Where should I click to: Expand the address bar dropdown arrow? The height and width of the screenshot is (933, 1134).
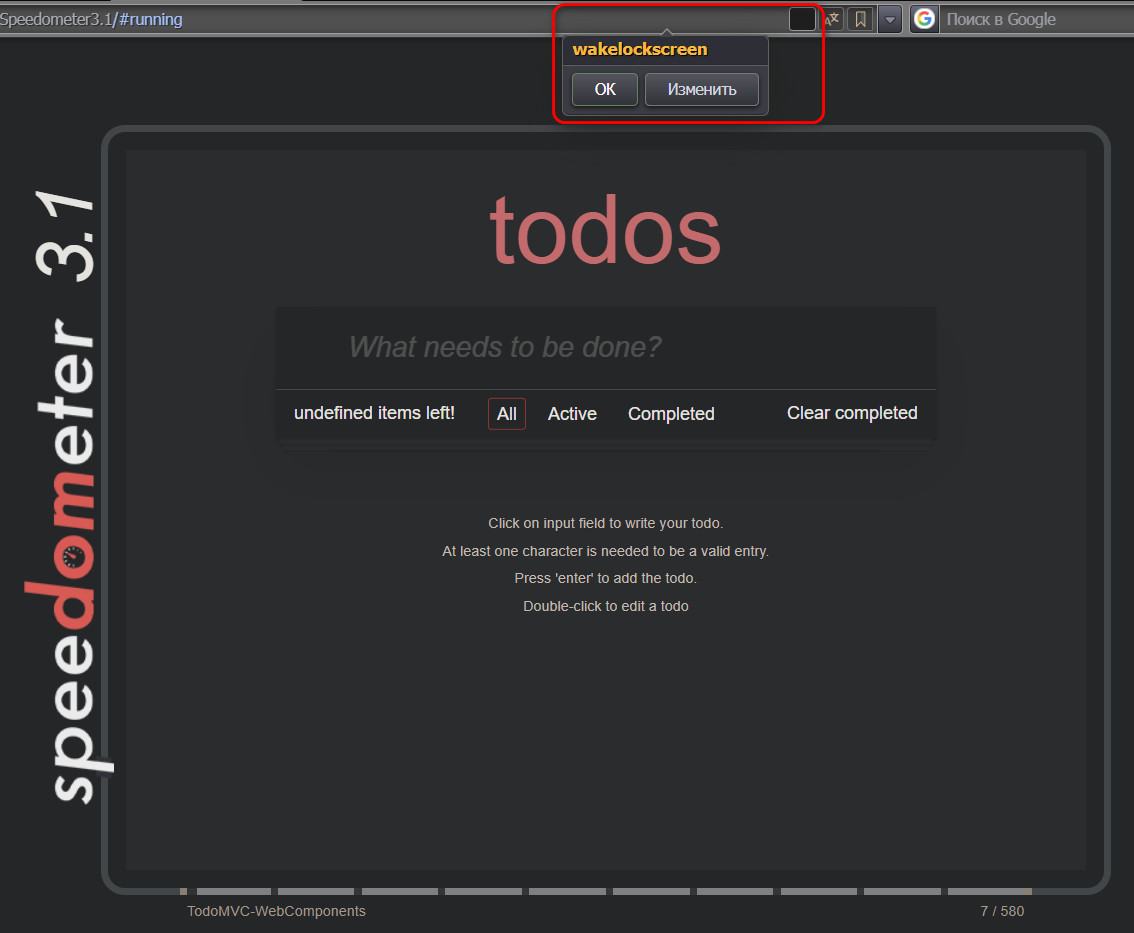tap(890, 20)
